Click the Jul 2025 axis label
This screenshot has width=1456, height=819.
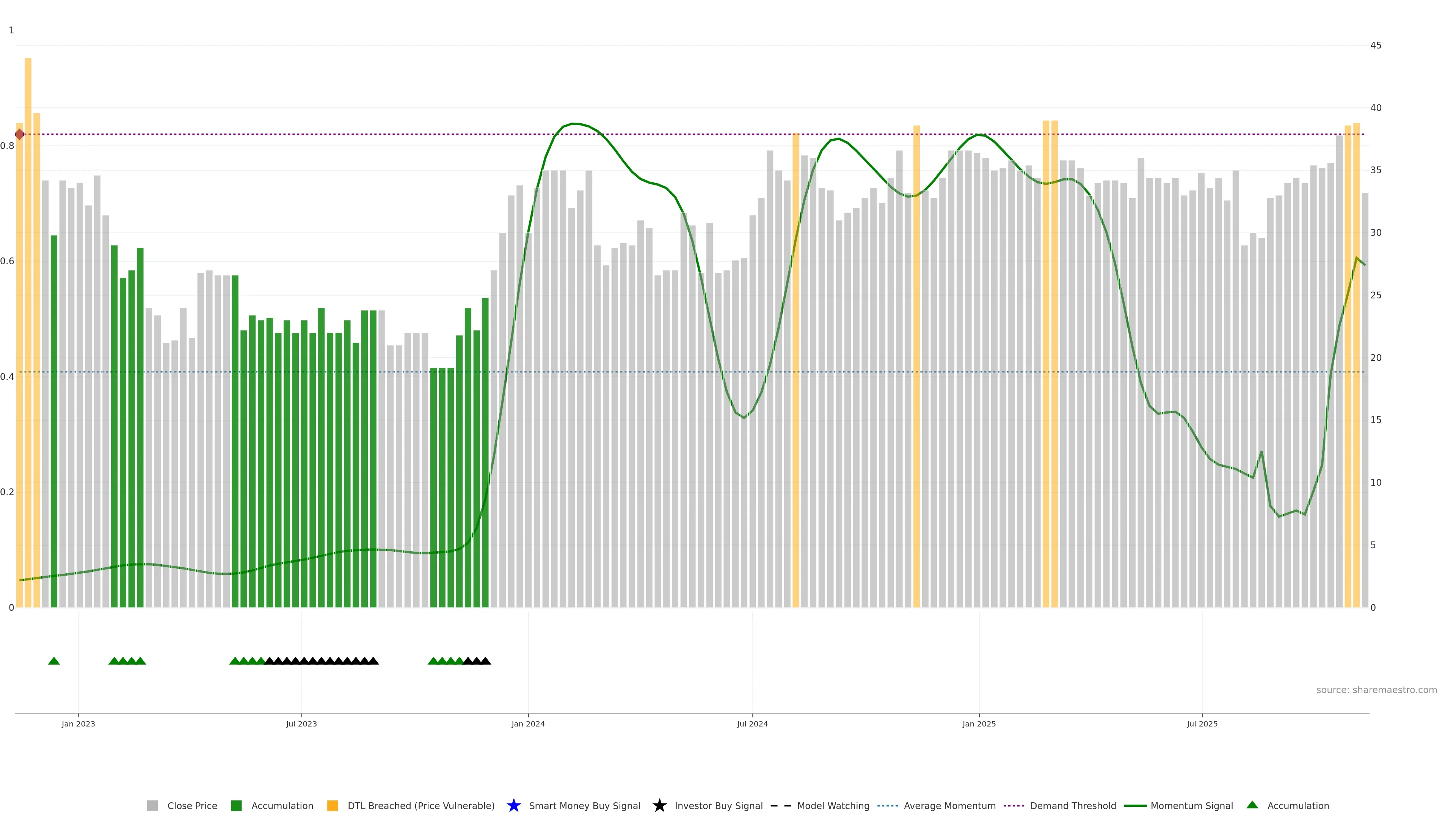click(x=1202, y=723)
